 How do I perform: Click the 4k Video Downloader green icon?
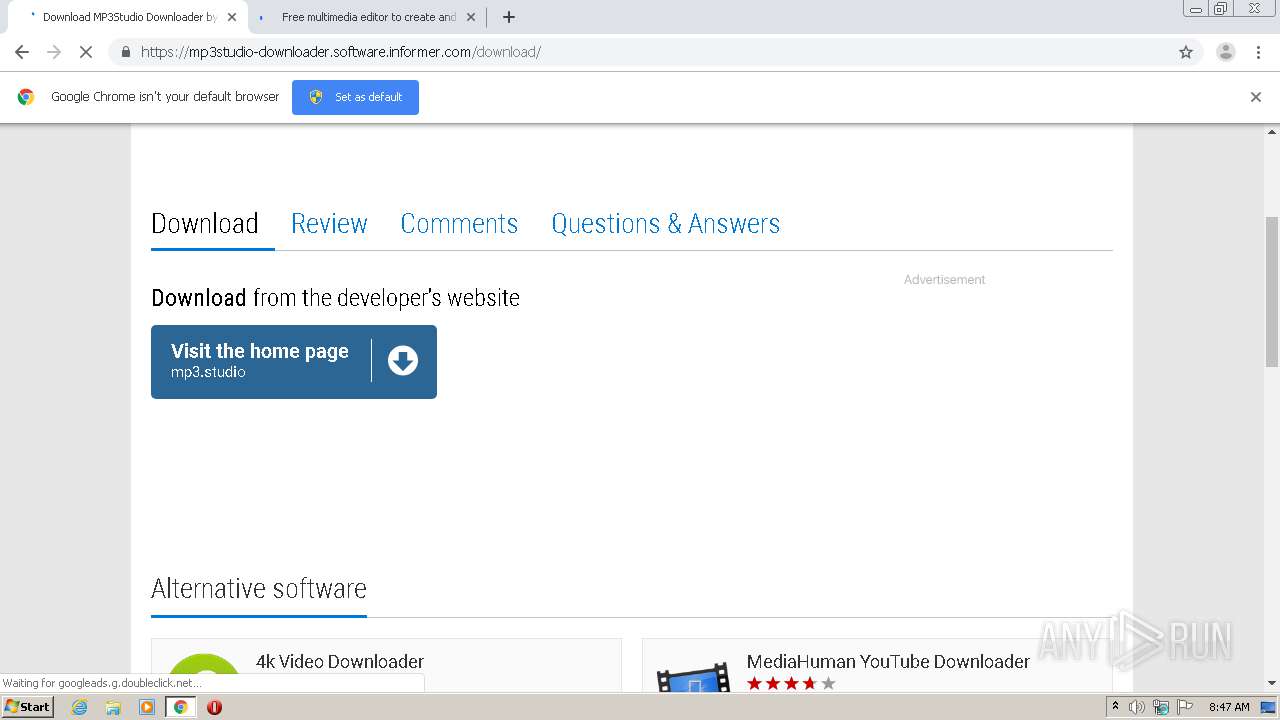pyautogui.click(x=204, y=672)
